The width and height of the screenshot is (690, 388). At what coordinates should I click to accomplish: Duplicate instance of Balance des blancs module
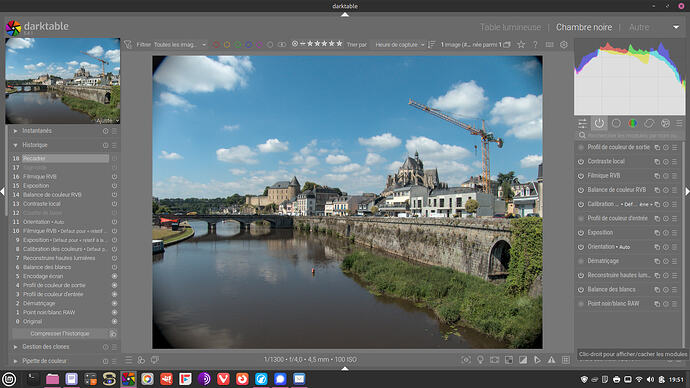click(657, 290)
